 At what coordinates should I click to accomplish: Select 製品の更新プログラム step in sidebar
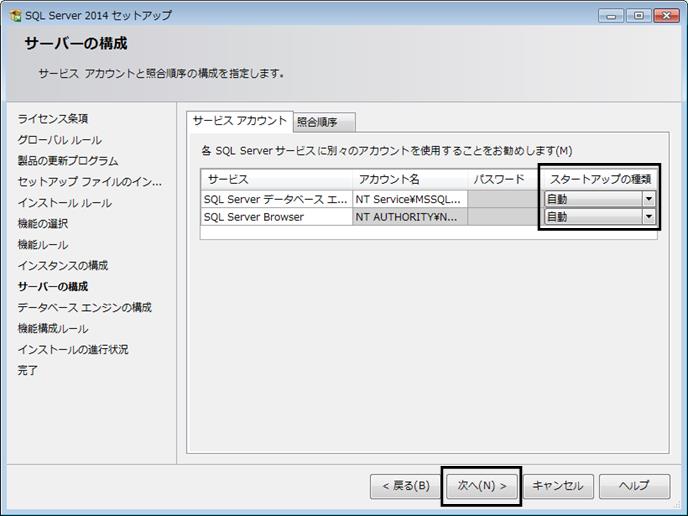coord(68,161)
